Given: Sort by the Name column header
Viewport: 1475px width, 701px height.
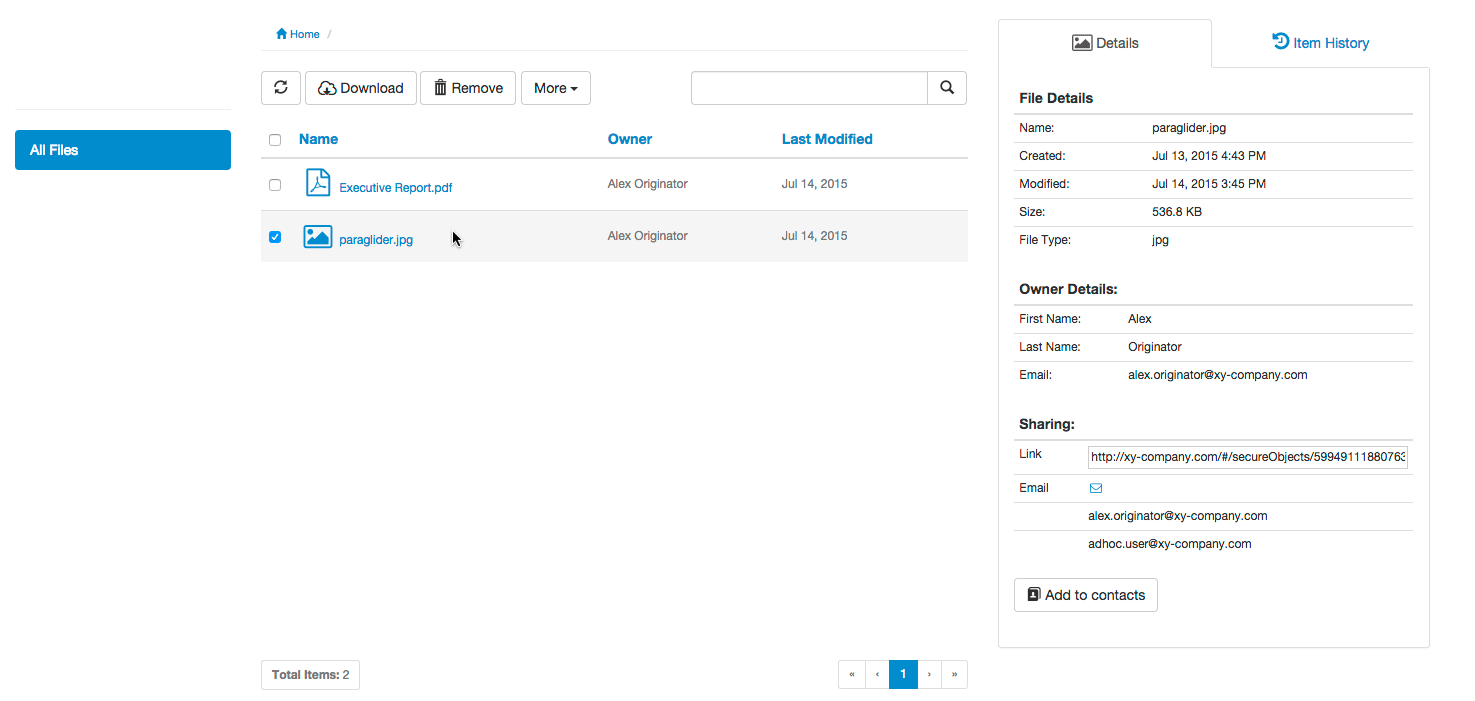Looking at the screenshot, I should 318,139.
